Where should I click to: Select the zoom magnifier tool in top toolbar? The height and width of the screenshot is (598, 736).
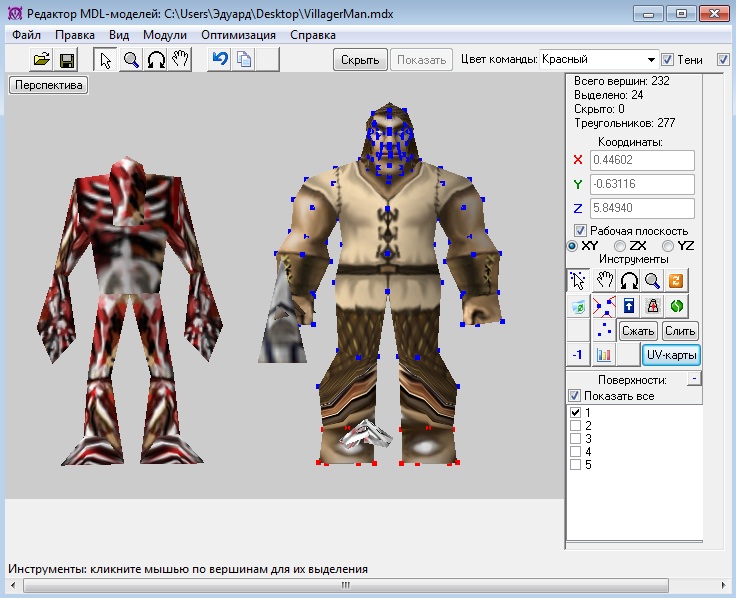(x=131, y=60)
